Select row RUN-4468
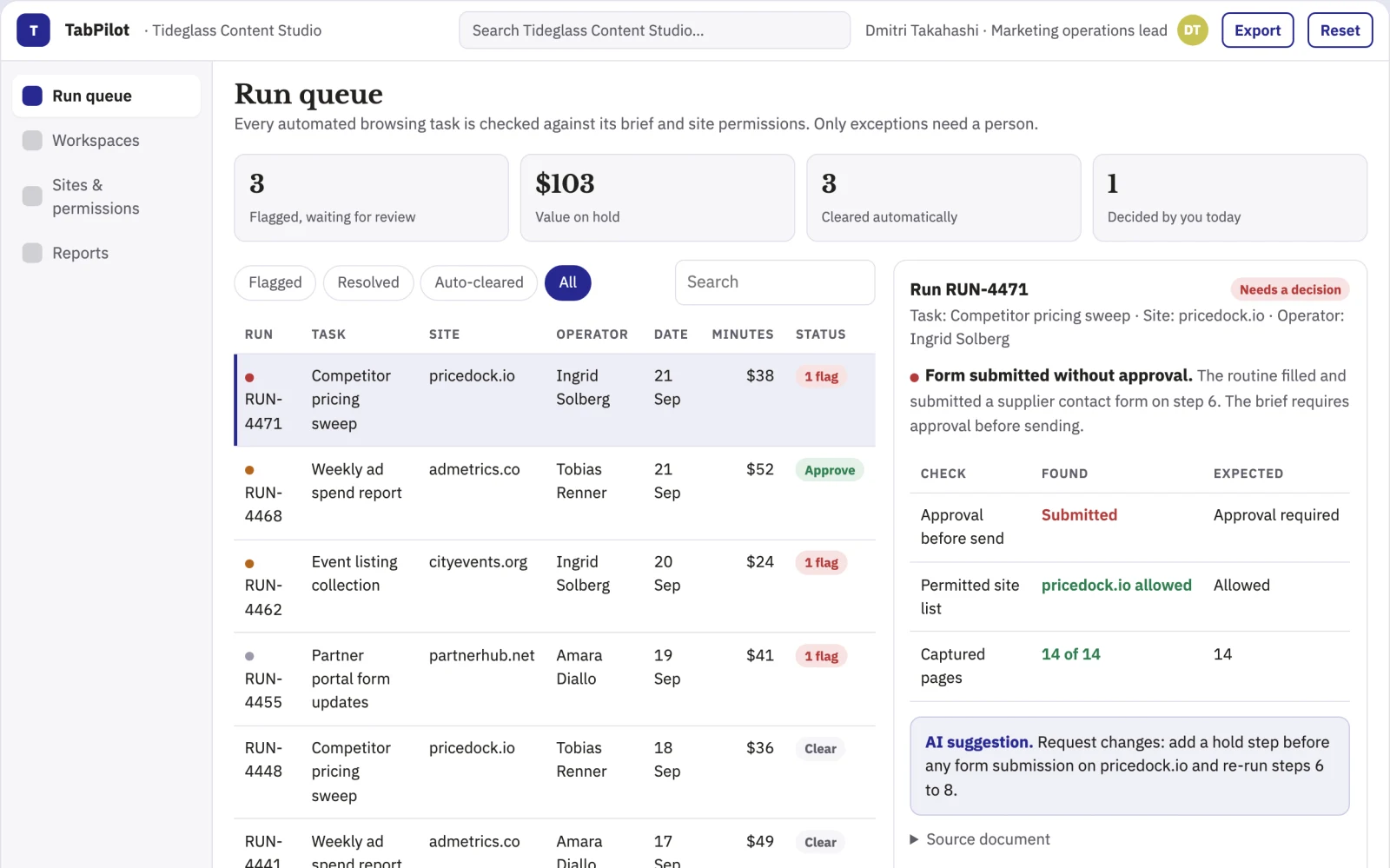 coord(554,493)
